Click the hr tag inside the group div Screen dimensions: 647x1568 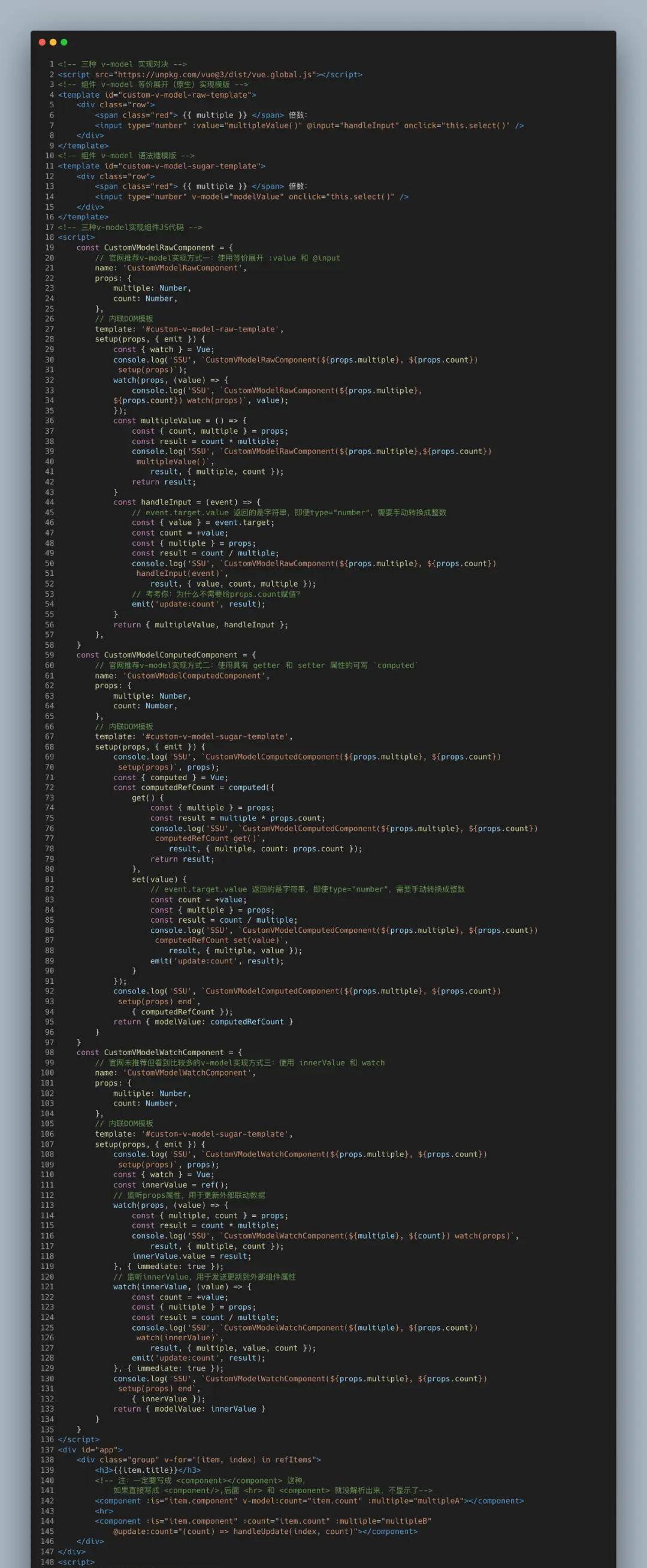coord(104,1511)
